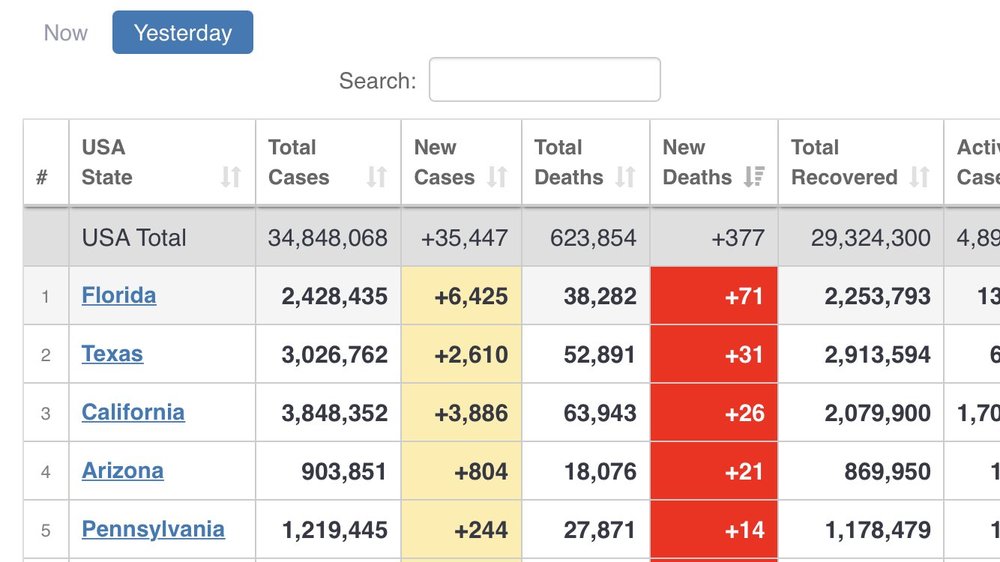Click the # column header
Screen dimensions: 1000x562
click(x=42, y=177)
